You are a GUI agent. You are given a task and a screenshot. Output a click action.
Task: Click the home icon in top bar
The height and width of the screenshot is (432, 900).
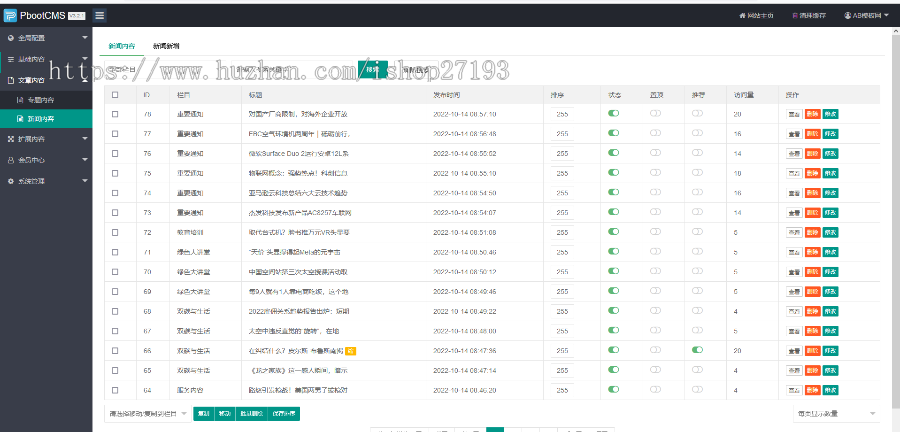coord(742,15)
